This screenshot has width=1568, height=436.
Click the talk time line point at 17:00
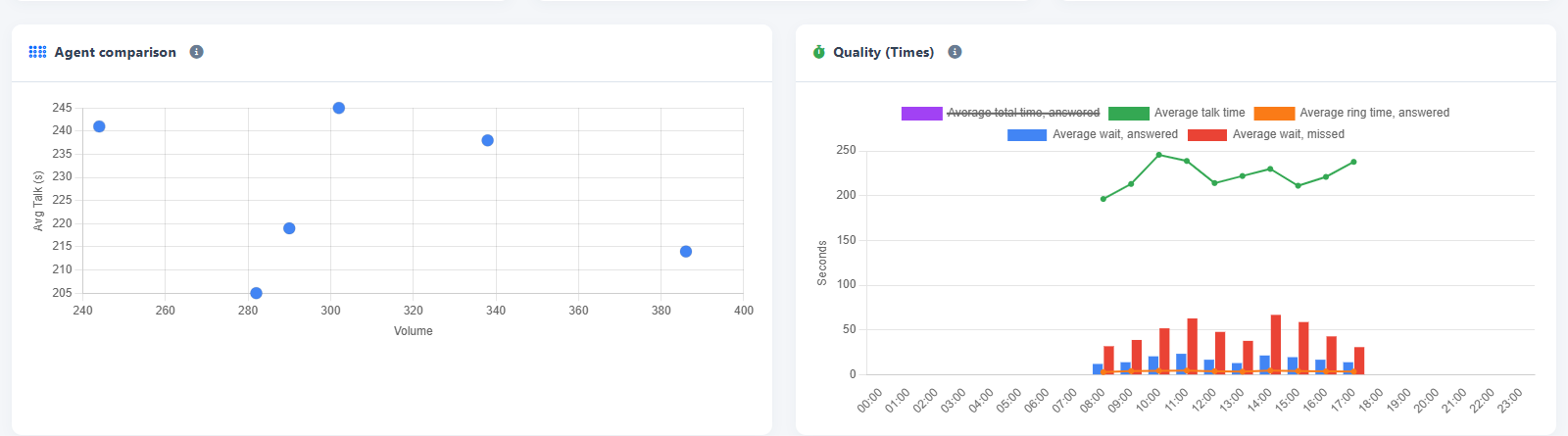(1354, 162)
